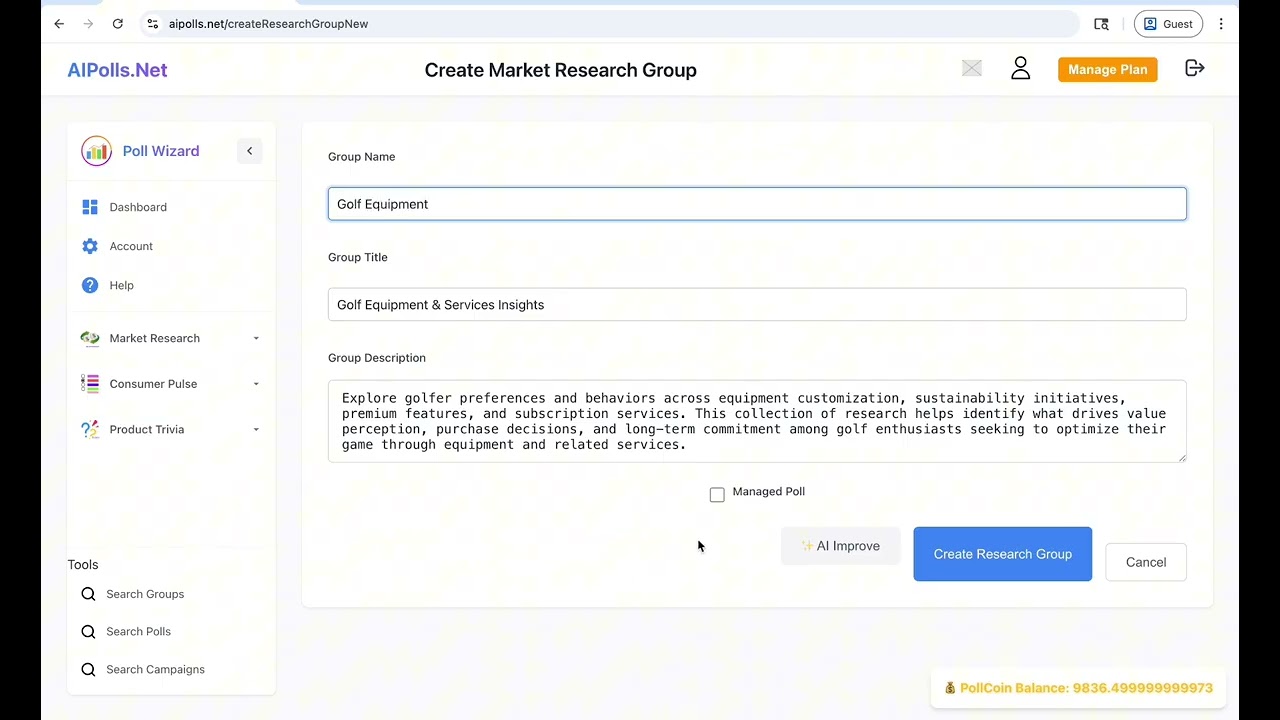1280x720 pixels.
Task: Cancel the research group creation
Action: point(1146,562)
